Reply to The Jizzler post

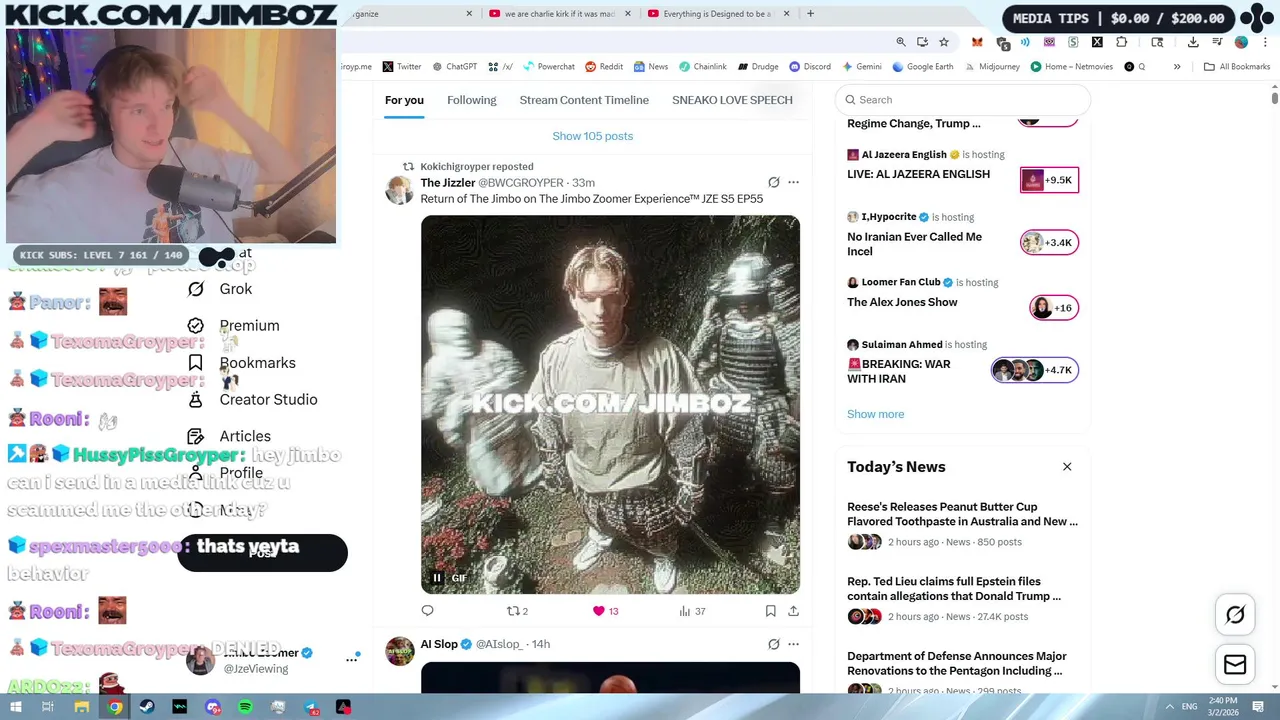coord(428,611)
